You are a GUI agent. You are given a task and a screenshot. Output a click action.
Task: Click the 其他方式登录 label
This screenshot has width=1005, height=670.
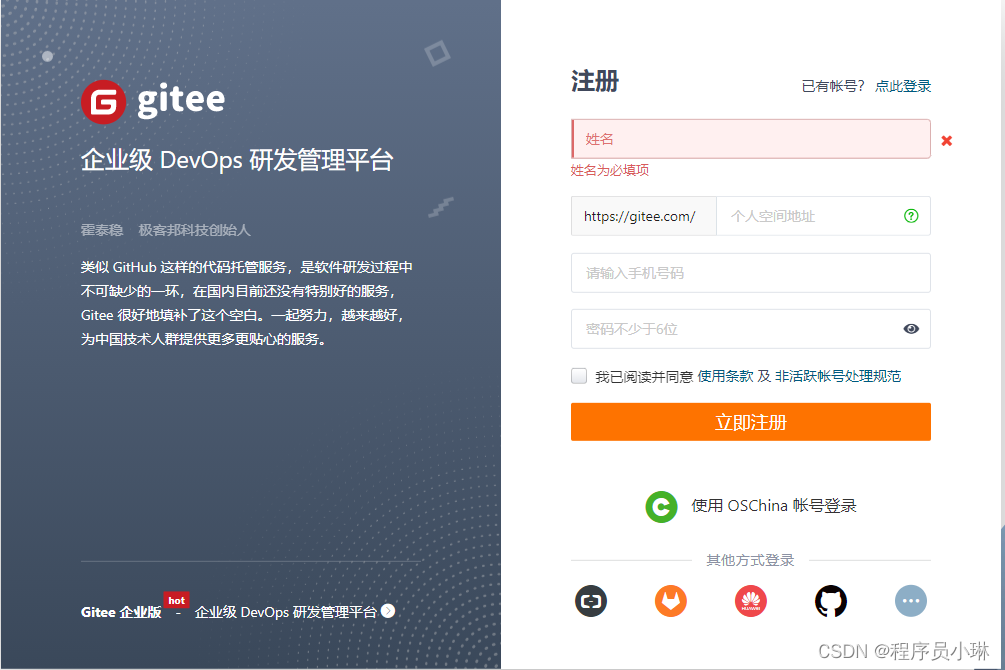pos(750,560)
